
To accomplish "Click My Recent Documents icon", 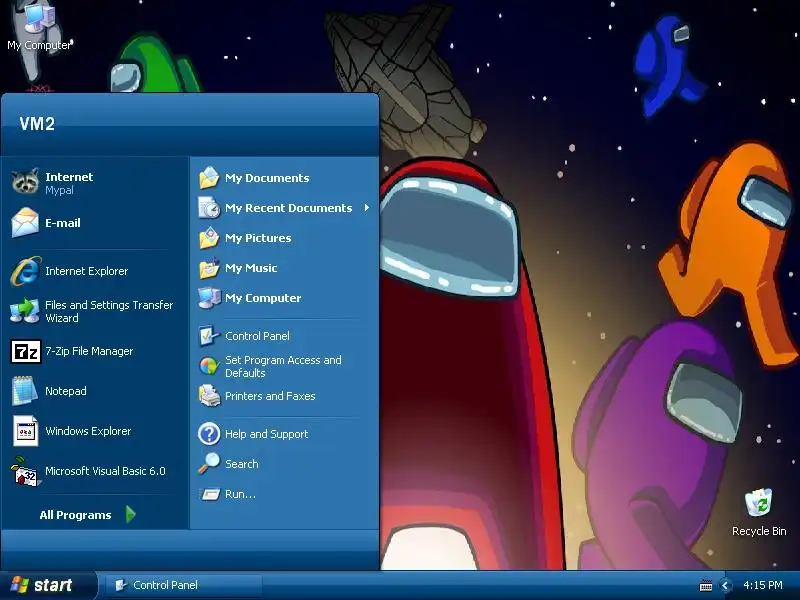I will 209,208.
